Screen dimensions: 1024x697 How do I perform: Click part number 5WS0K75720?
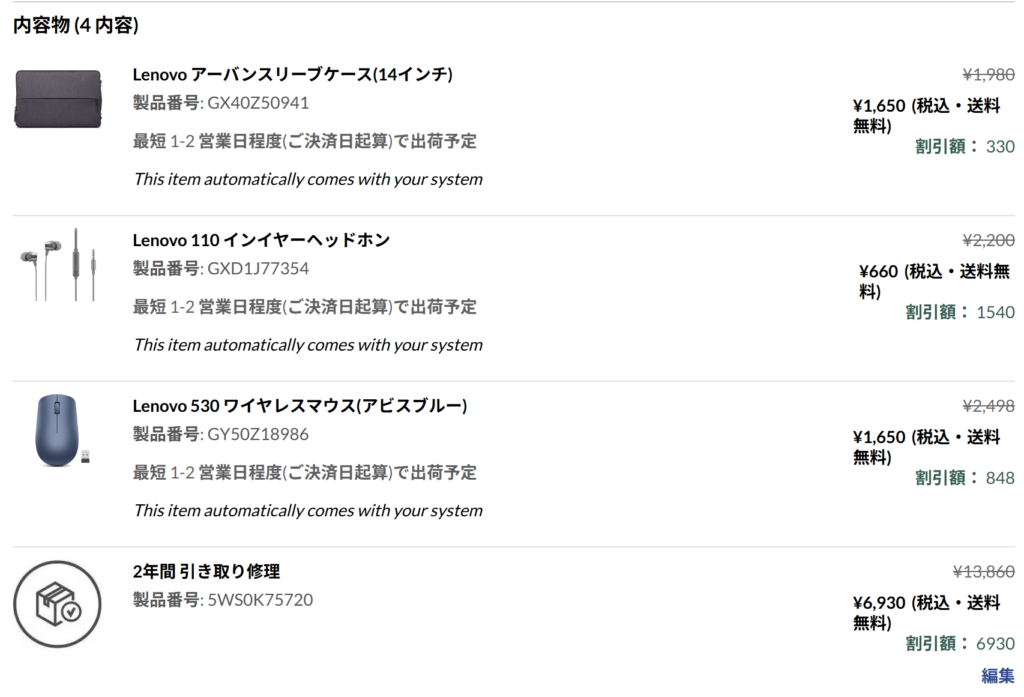260,600
